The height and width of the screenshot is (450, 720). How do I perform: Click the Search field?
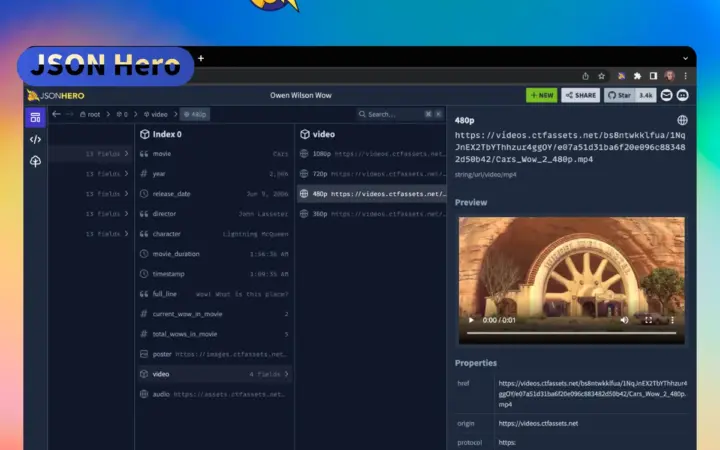[400, 114]
